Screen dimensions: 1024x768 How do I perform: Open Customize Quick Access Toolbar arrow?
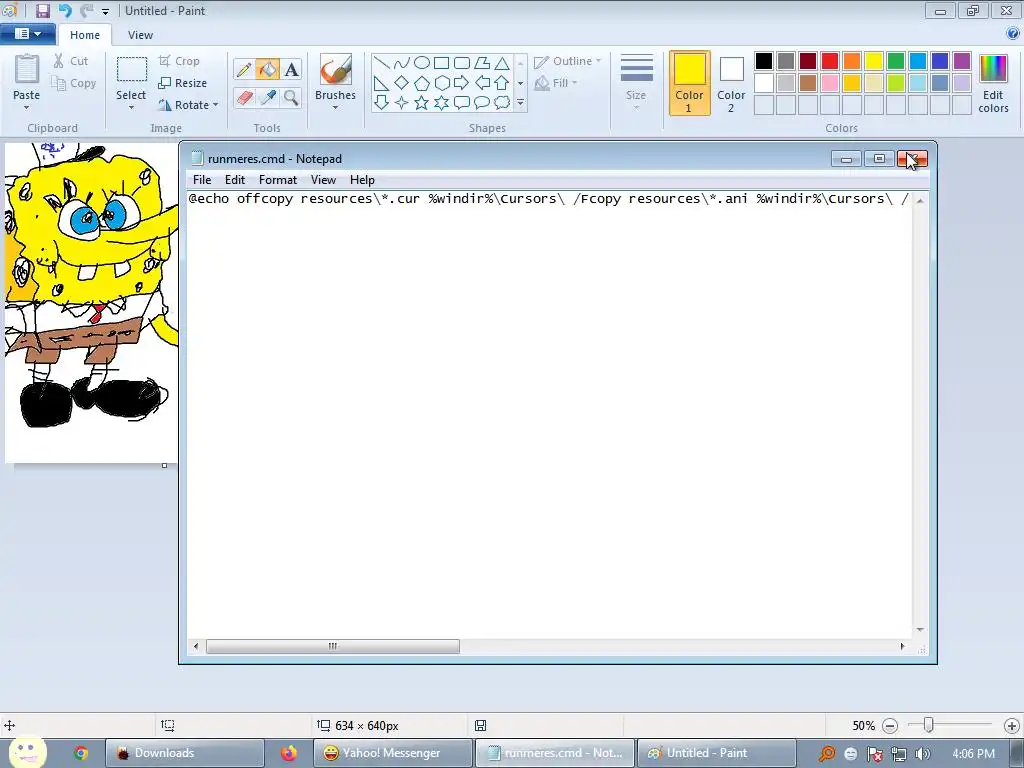(105, 12)
